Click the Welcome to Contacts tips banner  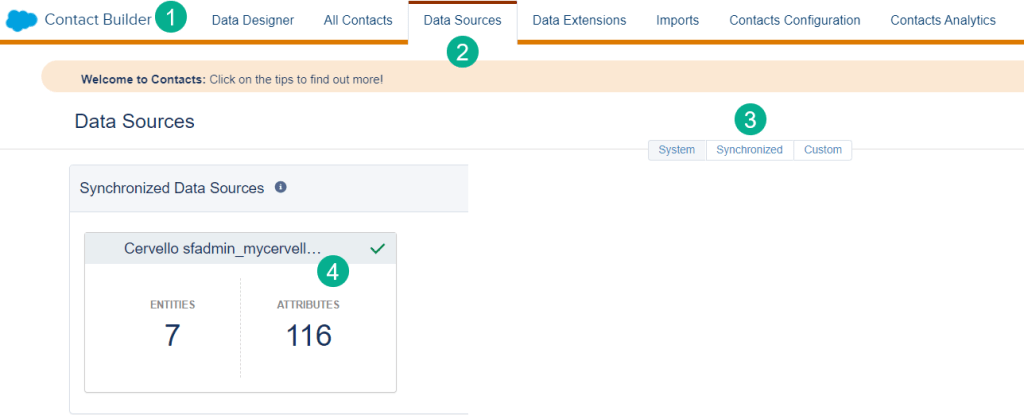pyautogui.click(x=232, y=78)
